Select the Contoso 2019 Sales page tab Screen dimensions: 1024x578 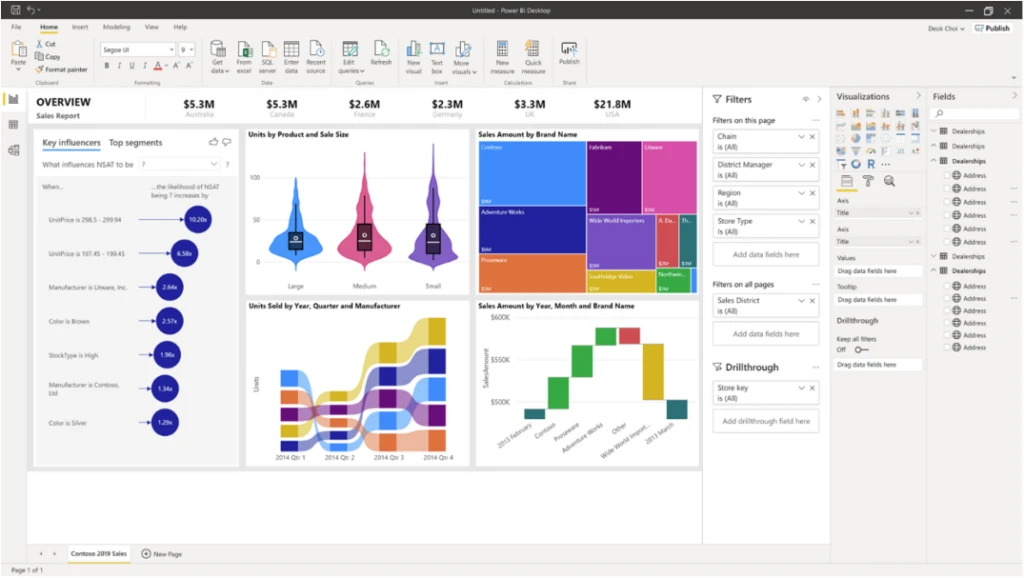(x=97, y=553)
